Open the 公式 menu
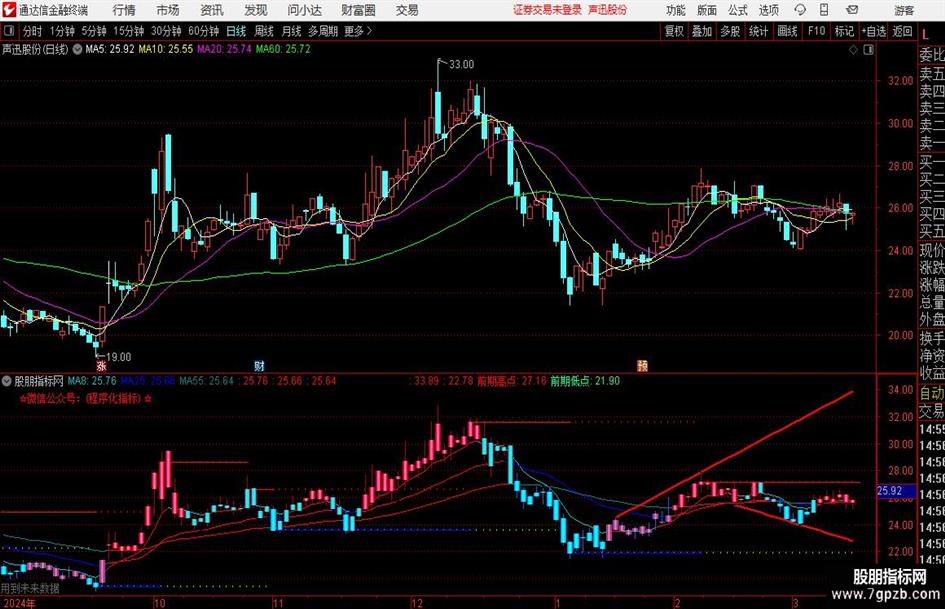This screenshot has width=945, height=609. click(x=738, y=10)
